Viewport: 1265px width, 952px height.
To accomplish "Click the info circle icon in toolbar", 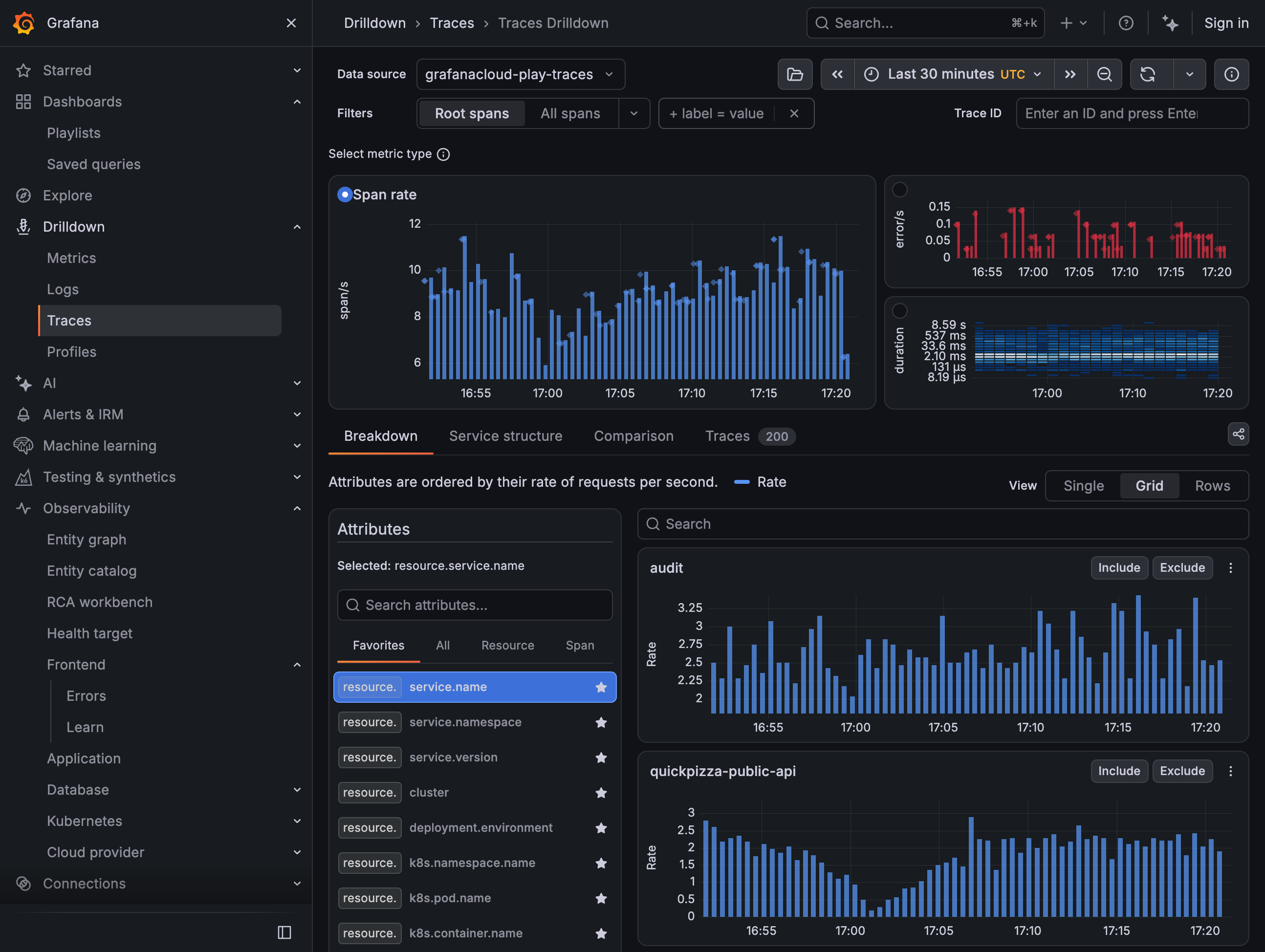I will tap(1231, 74).
